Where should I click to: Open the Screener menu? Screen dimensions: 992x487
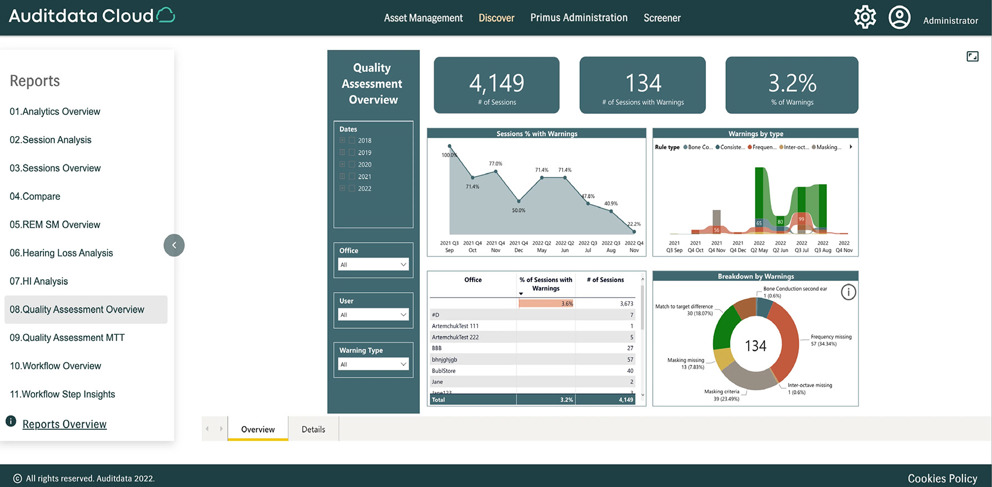[x=662, y=18]
